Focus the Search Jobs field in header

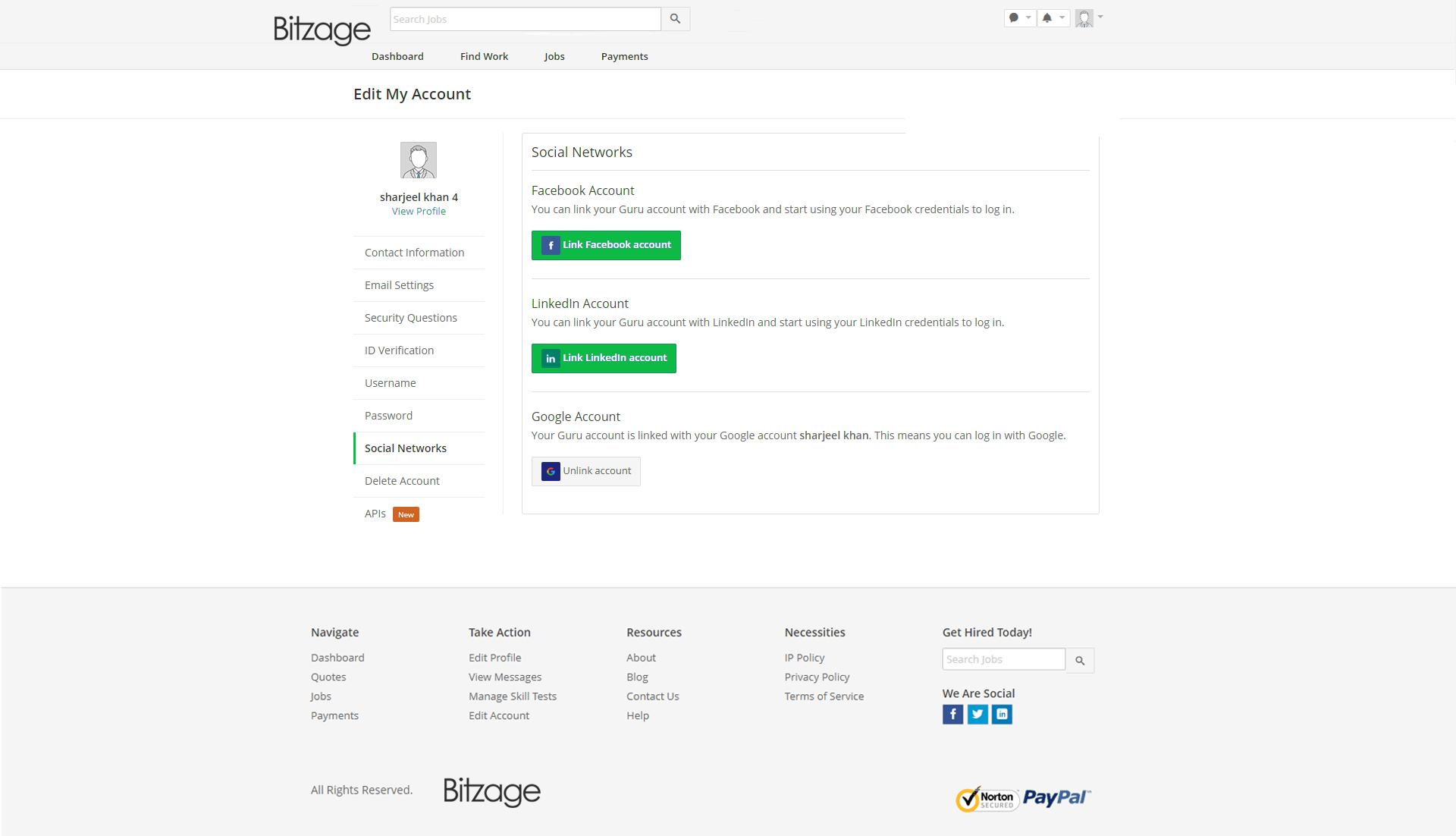525,19
